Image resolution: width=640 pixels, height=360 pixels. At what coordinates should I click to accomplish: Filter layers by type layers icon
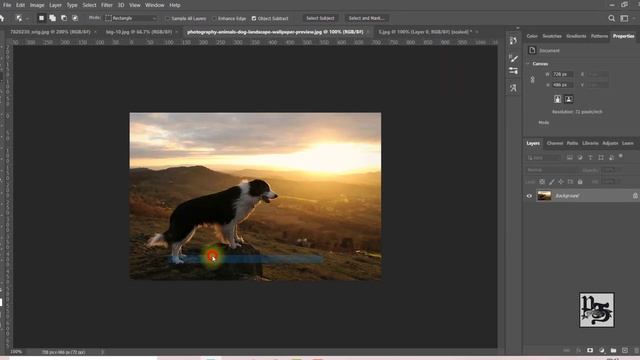(x=590, y=158)
